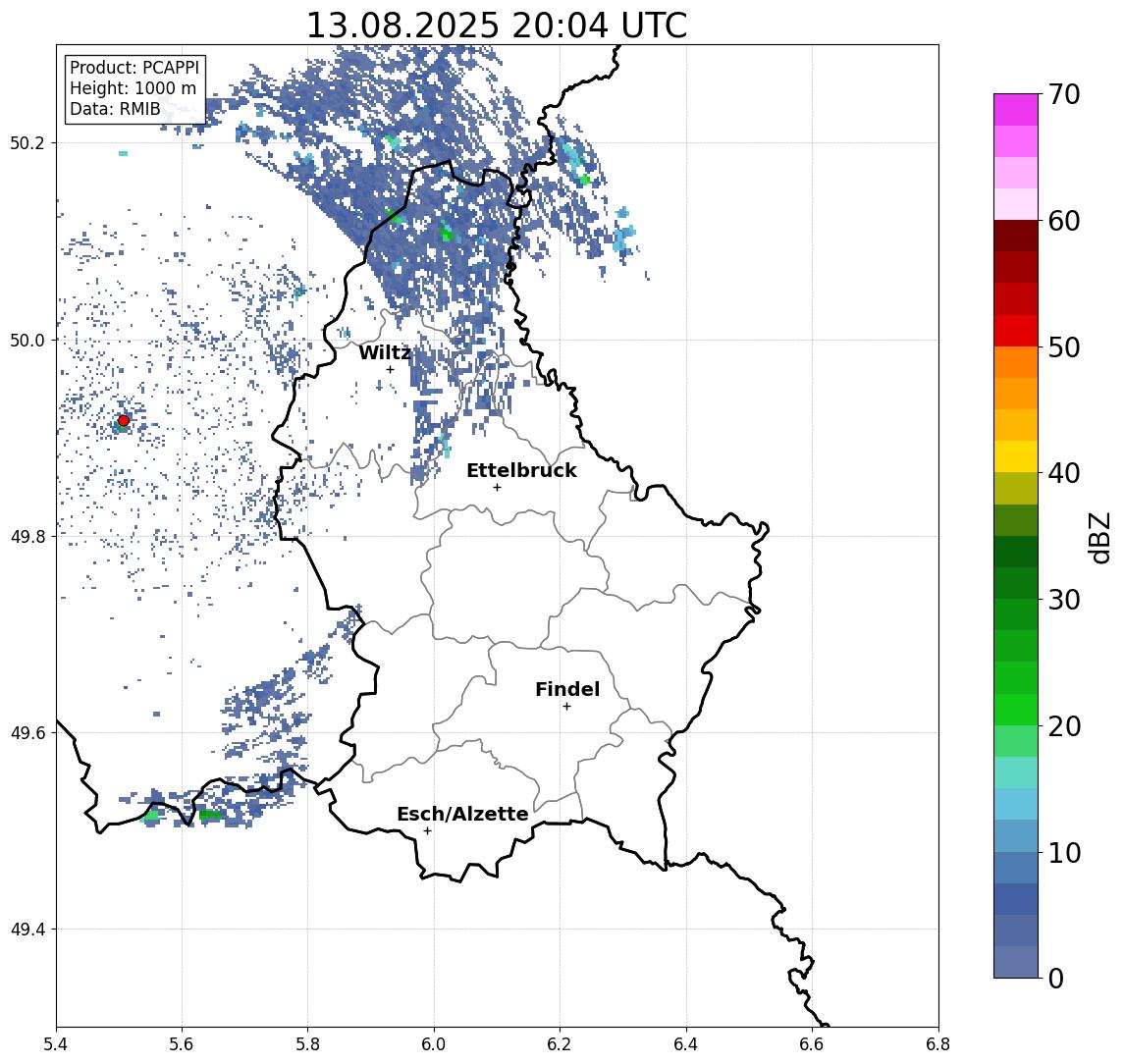Click the colorbar tick label 70

[x=1064, y=94]
